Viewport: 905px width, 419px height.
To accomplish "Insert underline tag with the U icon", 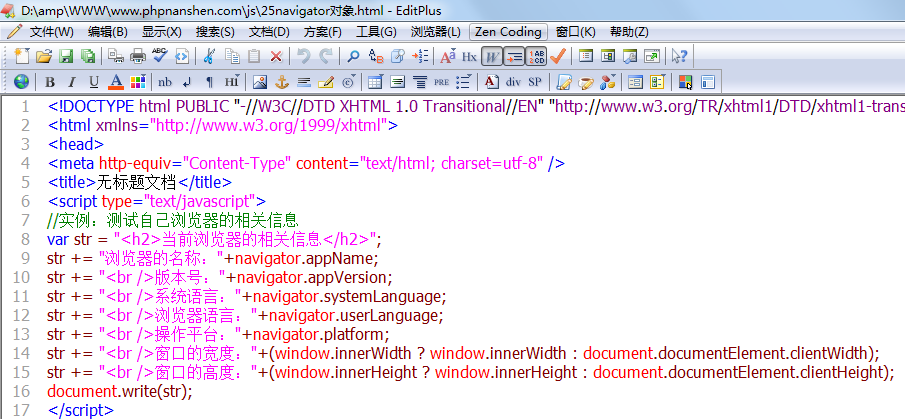I will [x=94, y=81].
